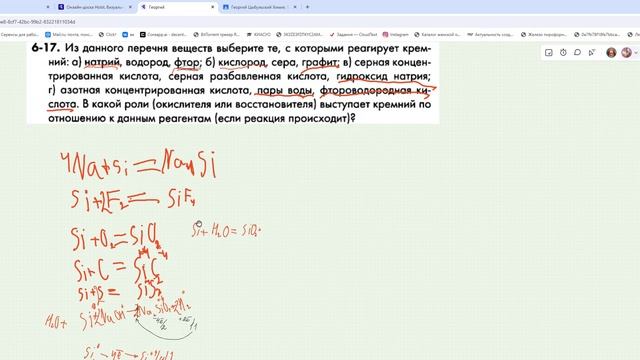Click the first participant avatar
The width and height of the screenshot is (640, 360).
(611, 53)
